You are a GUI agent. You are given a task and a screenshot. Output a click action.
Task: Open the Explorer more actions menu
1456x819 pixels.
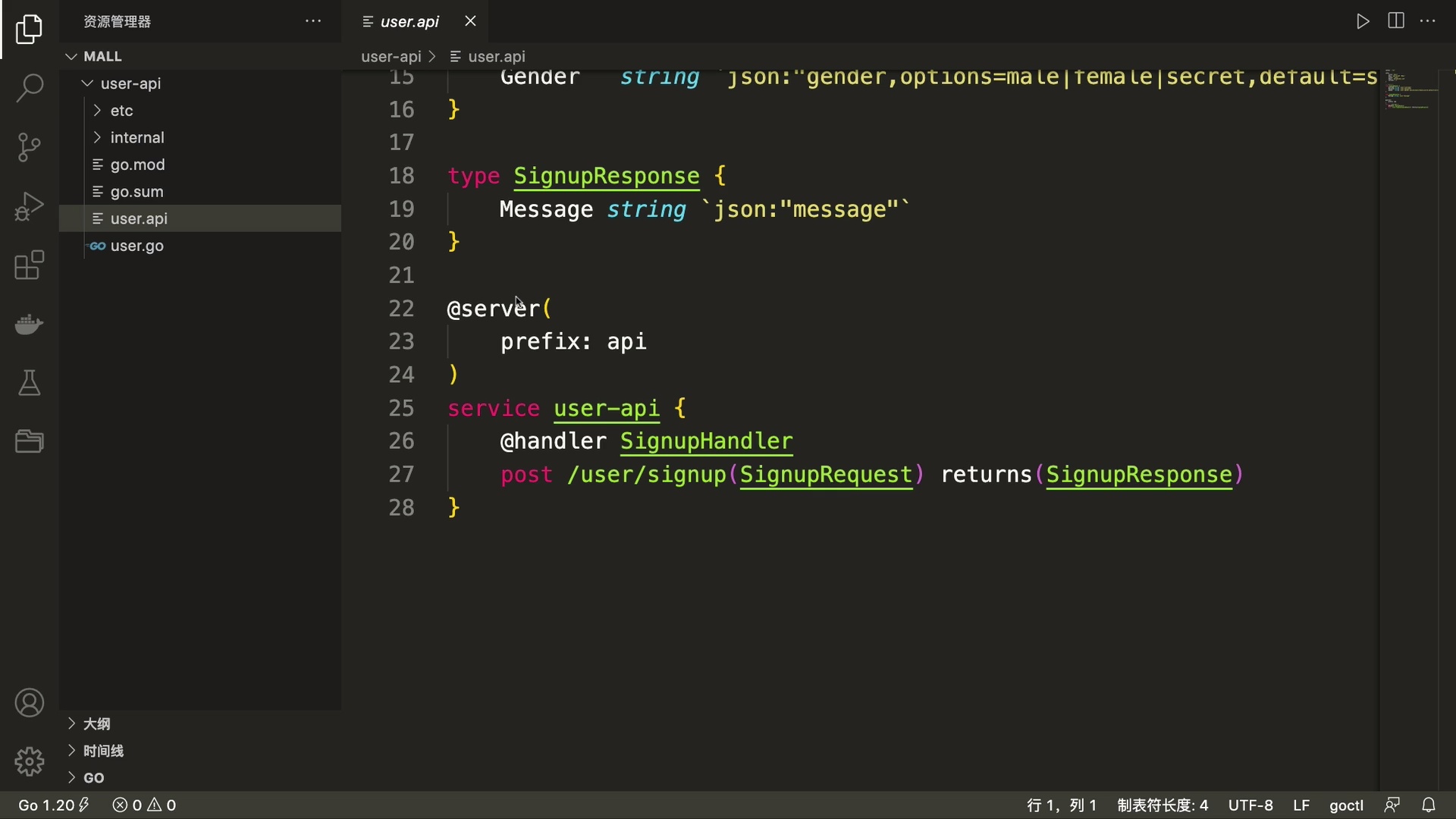[x=313, y=21]
